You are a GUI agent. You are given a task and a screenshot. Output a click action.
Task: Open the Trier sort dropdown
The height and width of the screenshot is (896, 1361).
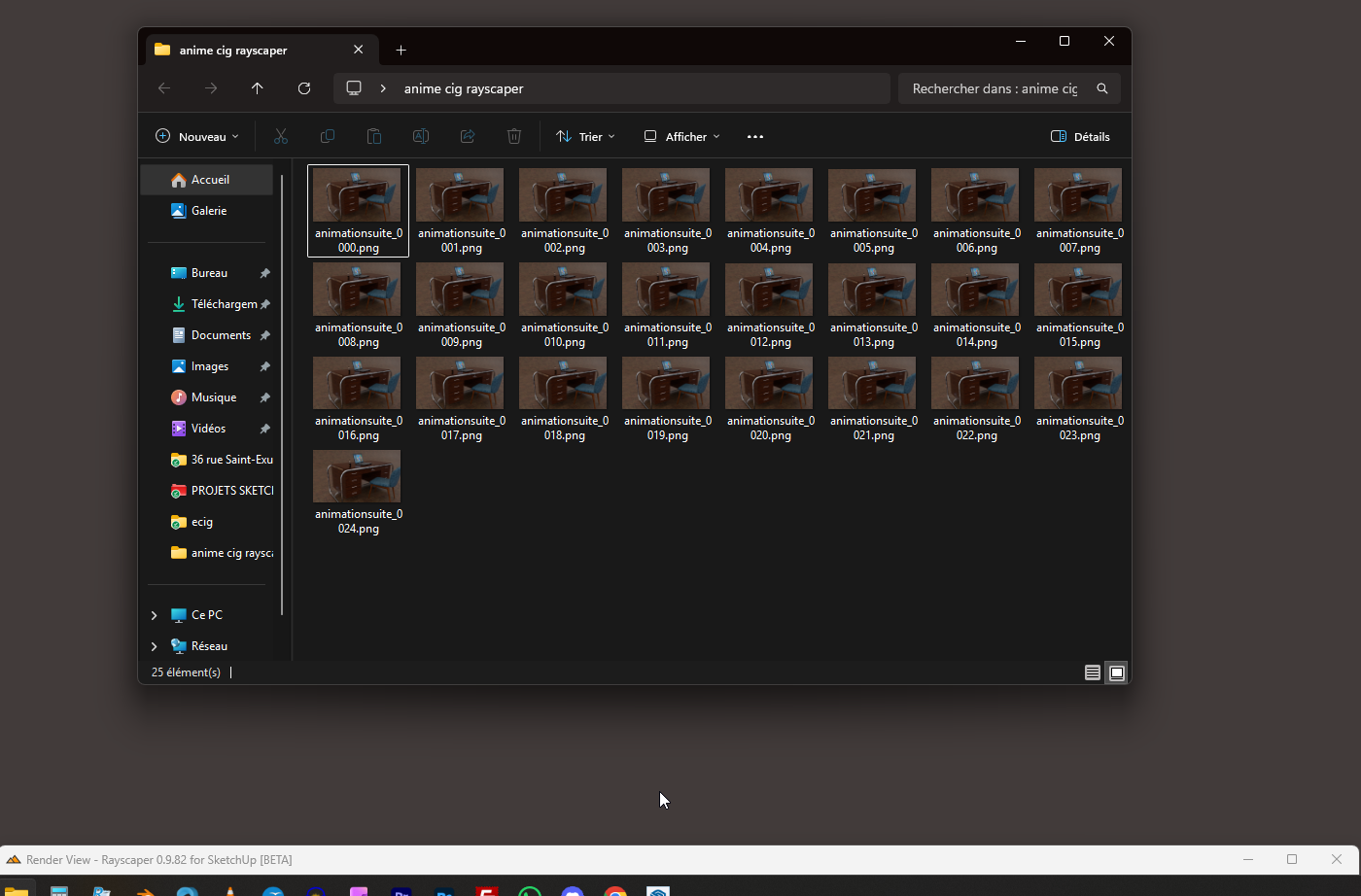[x=585, y=137]
